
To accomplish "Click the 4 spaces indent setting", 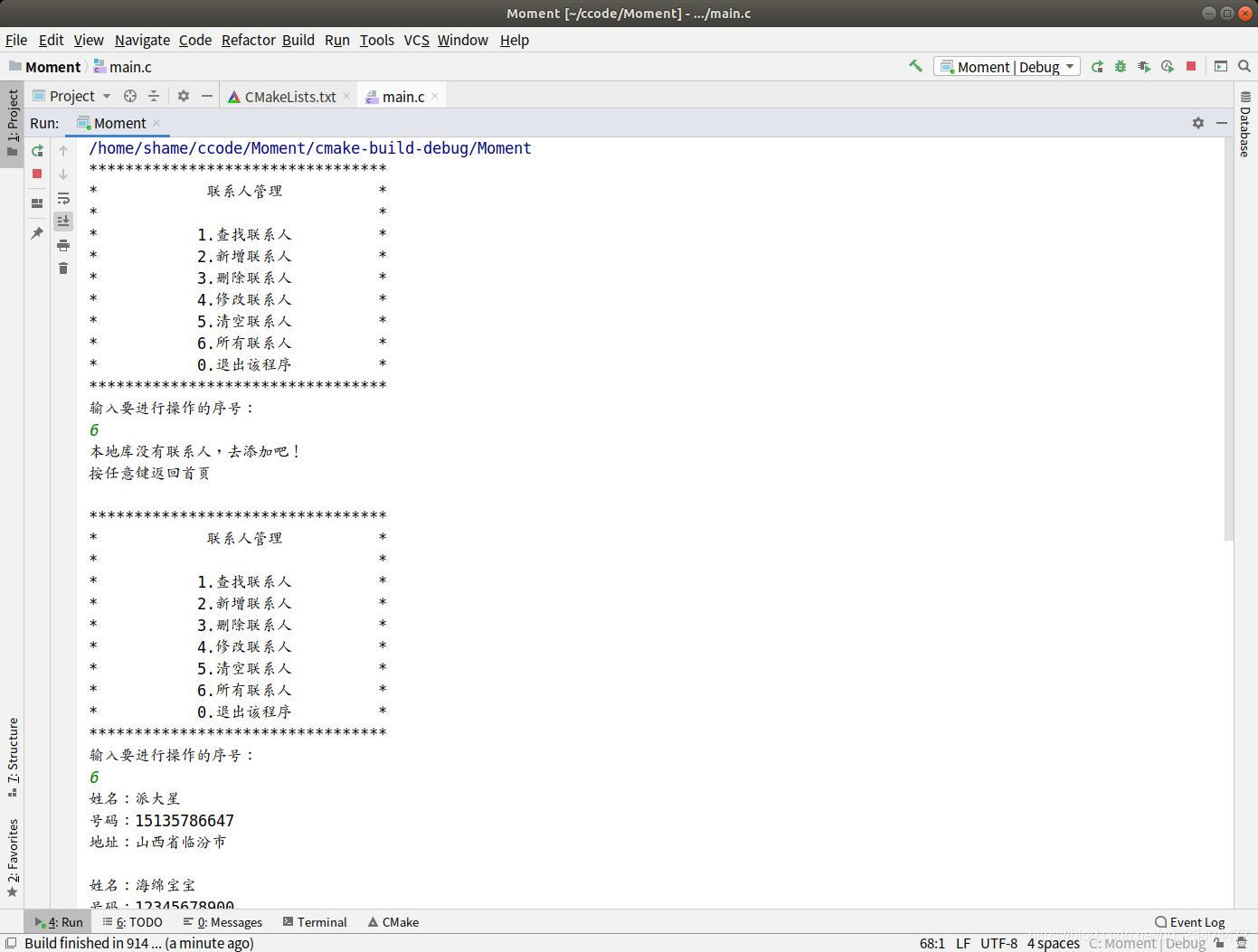I will point(1053,943).
